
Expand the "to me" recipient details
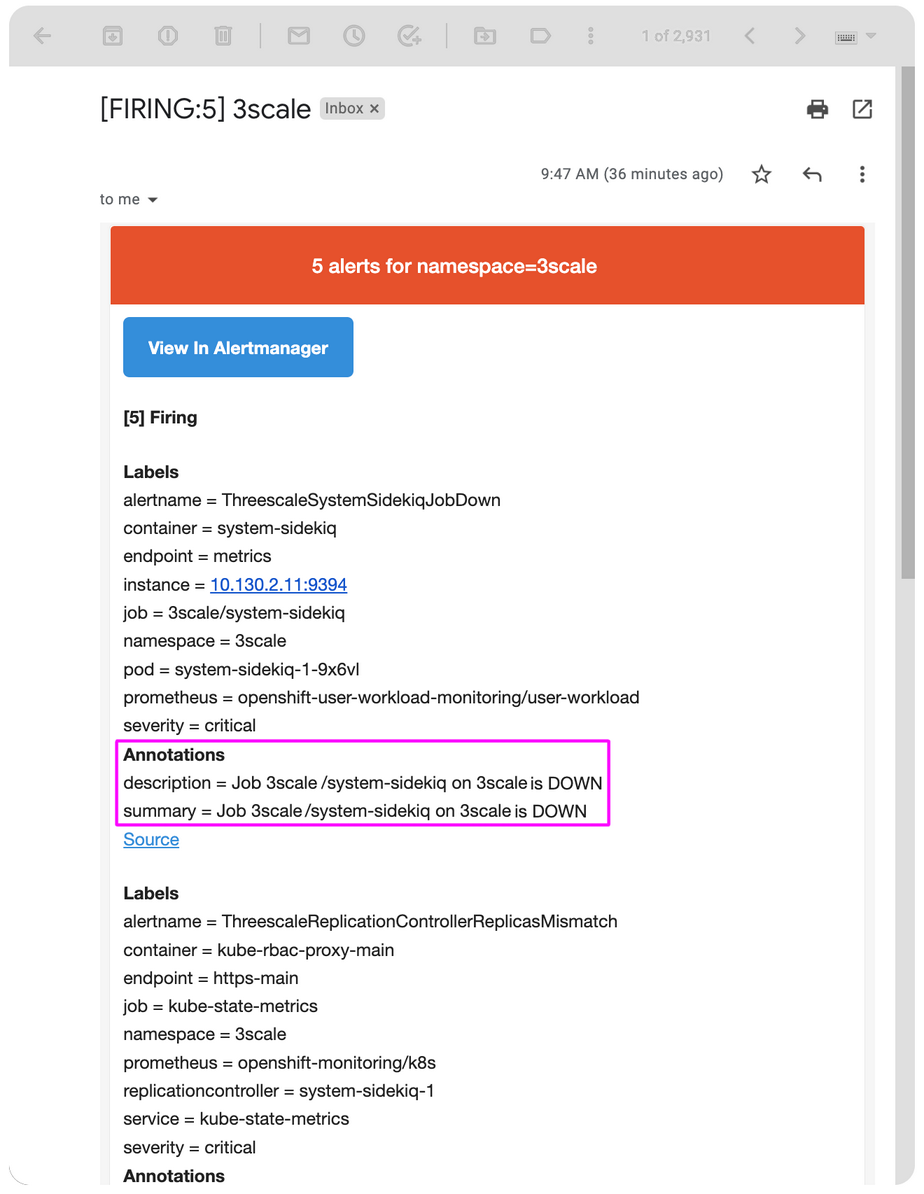click(153, 200)
